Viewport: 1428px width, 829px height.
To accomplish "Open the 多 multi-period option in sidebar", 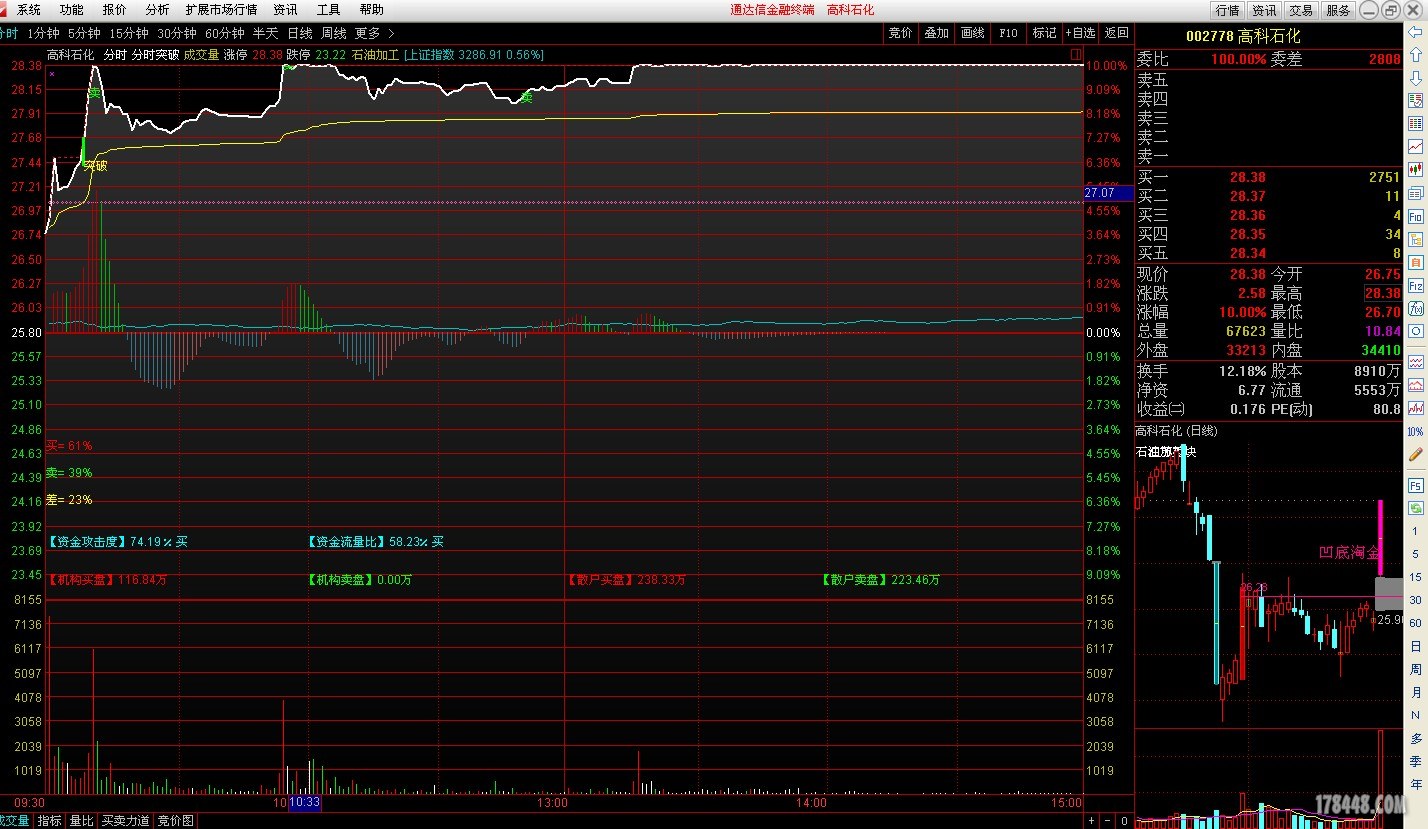I will point(1415,738).
